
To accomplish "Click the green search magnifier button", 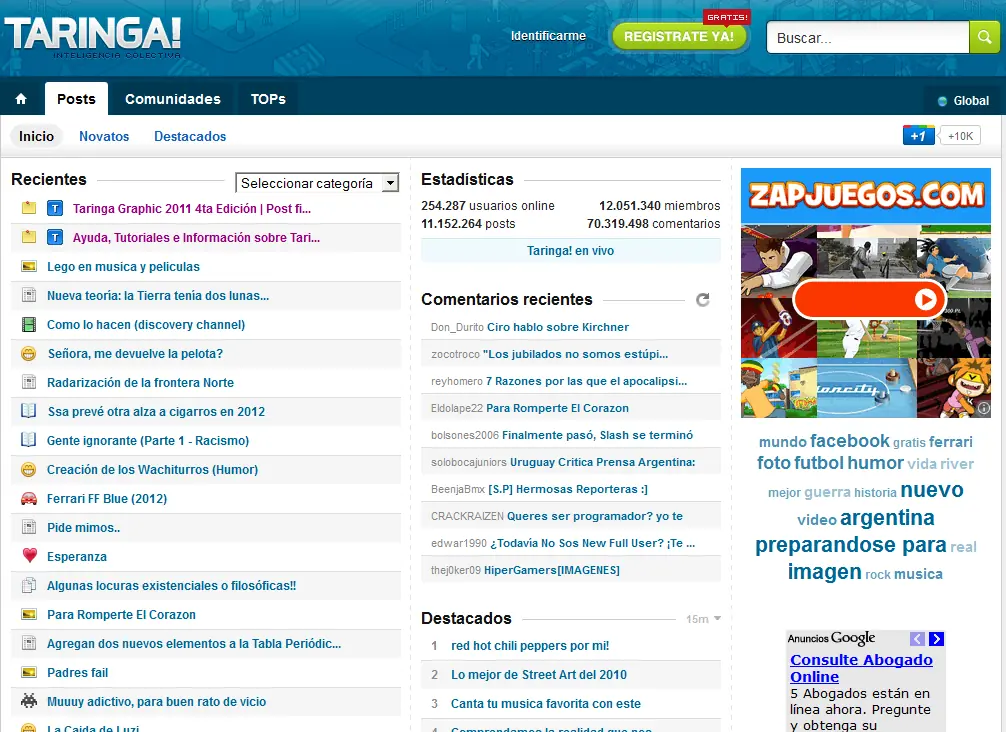I will click(x=984, y=37).
